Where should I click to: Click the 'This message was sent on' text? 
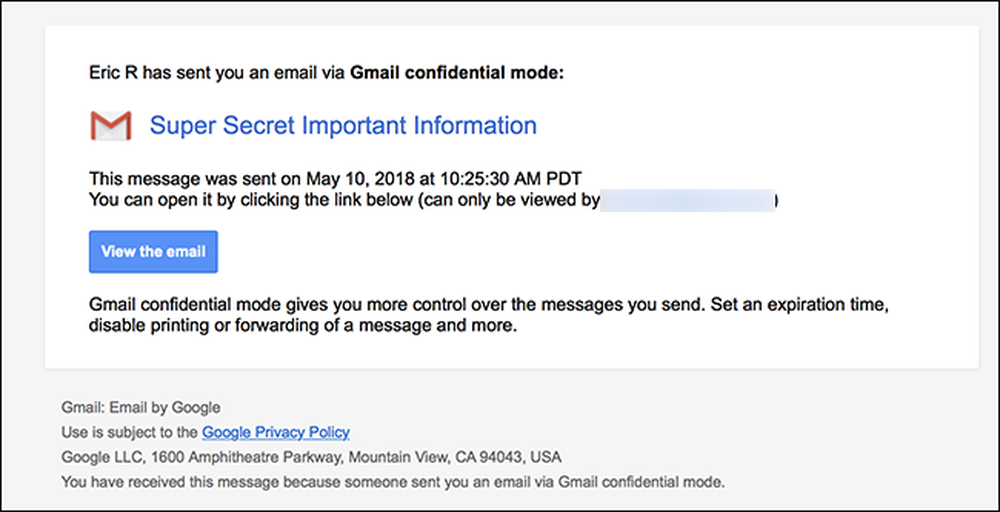tap(195, 178)
